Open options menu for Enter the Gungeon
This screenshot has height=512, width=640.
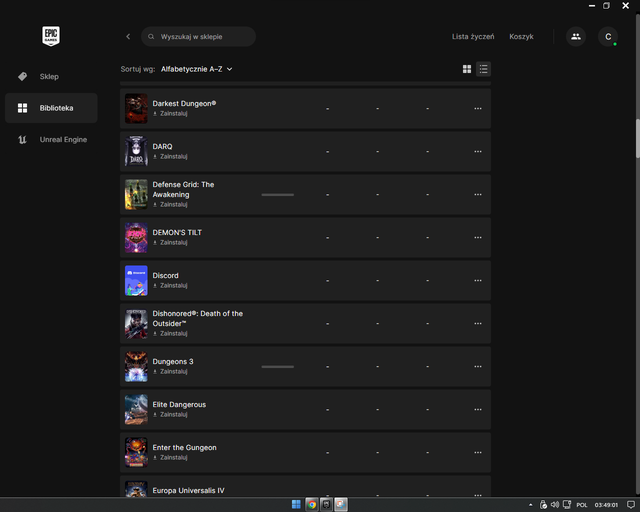[478, 452]
